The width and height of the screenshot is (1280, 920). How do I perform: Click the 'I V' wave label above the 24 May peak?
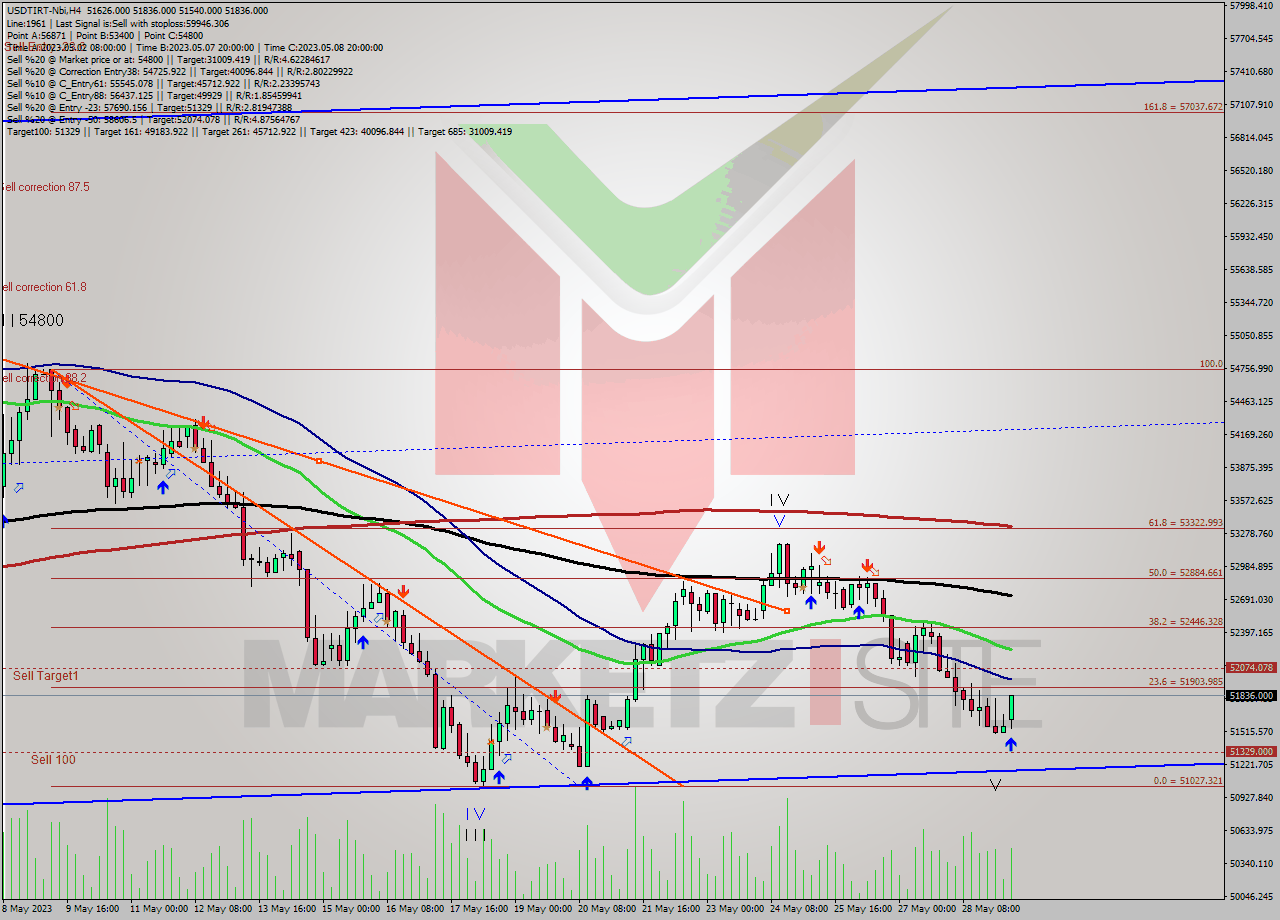780,499
